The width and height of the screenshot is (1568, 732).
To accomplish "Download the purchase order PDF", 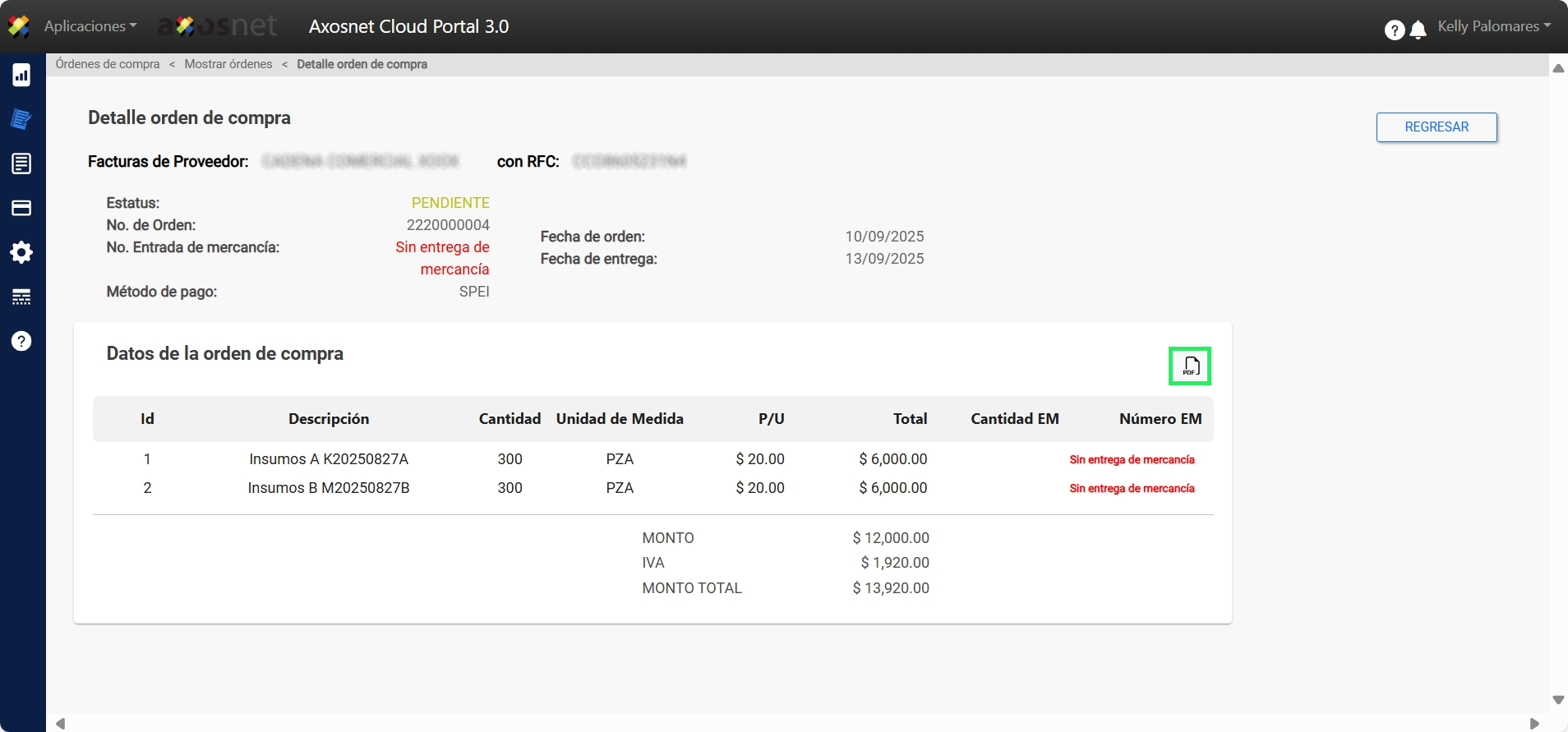I will (x=1190, y=366).
